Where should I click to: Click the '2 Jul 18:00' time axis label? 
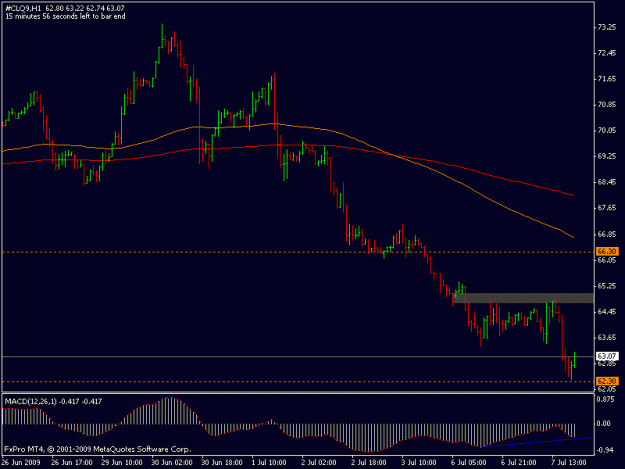point(369,463)
